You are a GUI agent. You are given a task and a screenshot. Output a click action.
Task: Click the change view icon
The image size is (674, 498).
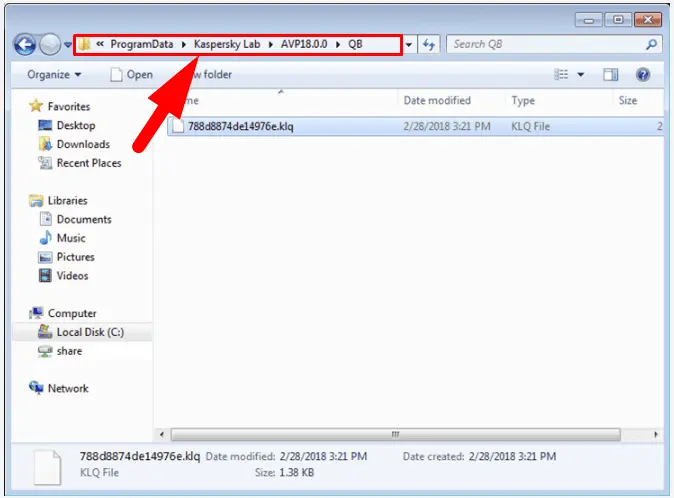point(561,74)
